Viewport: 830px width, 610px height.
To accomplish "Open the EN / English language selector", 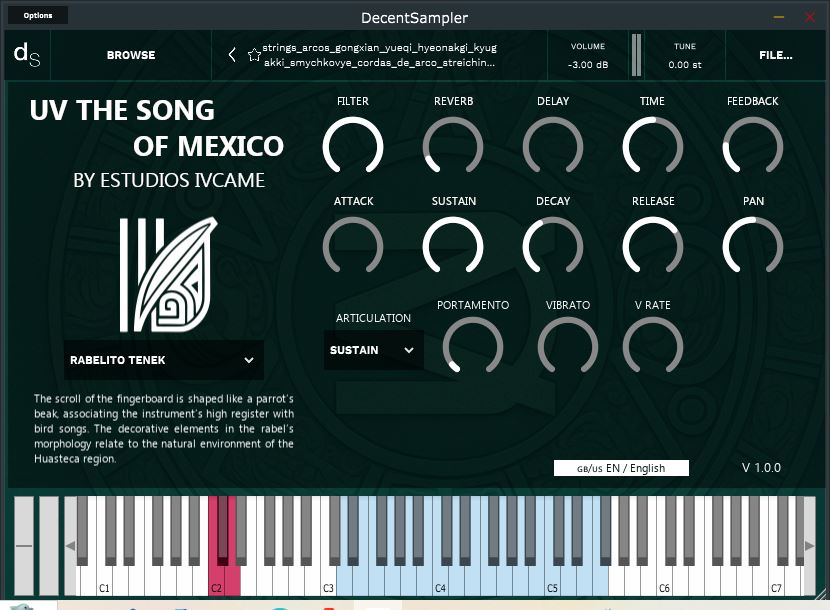I will [x=621, y=468].
